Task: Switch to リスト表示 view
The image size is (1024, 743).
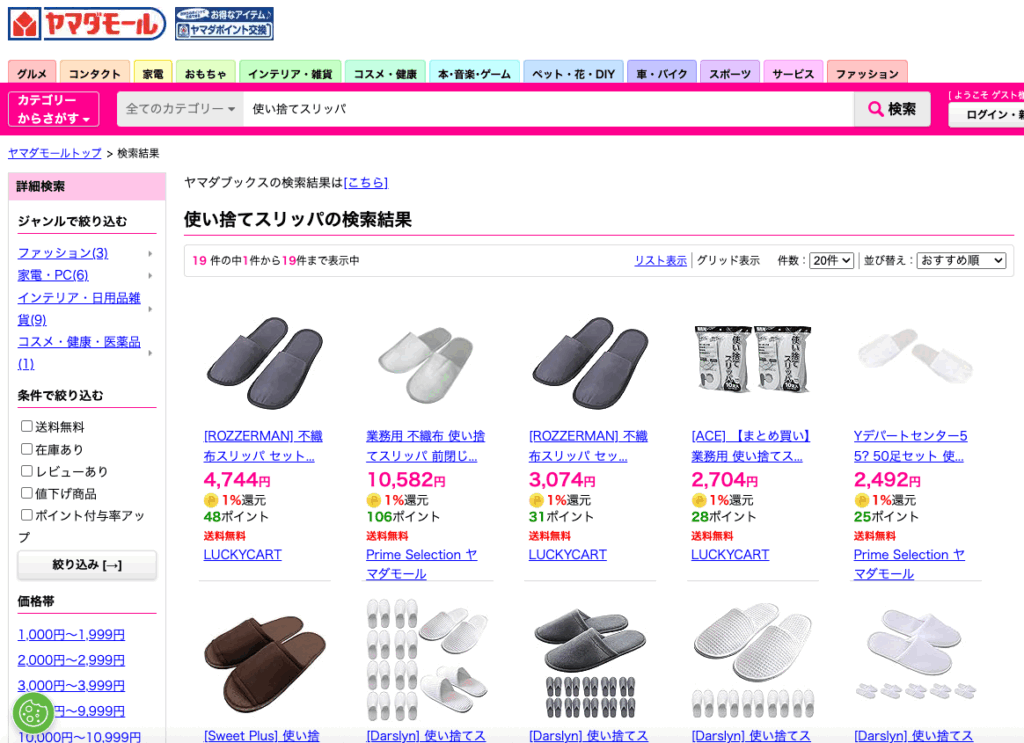Action: pos(660,261)
